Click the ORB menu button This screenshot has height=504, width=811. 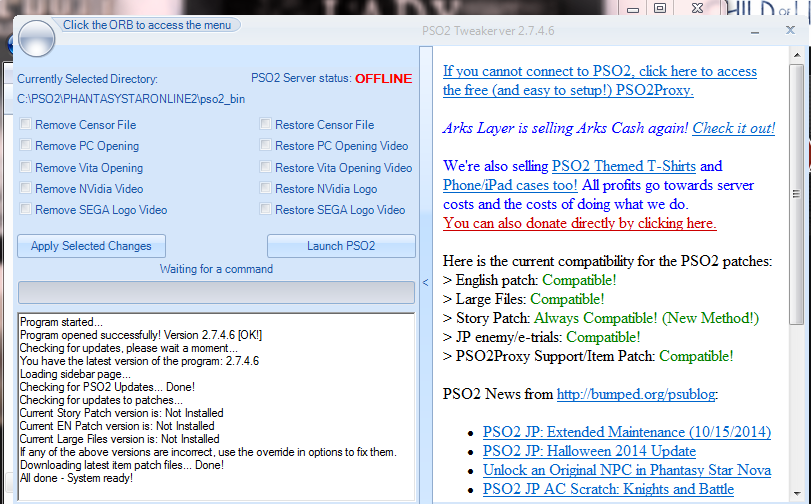coord(36,39)
